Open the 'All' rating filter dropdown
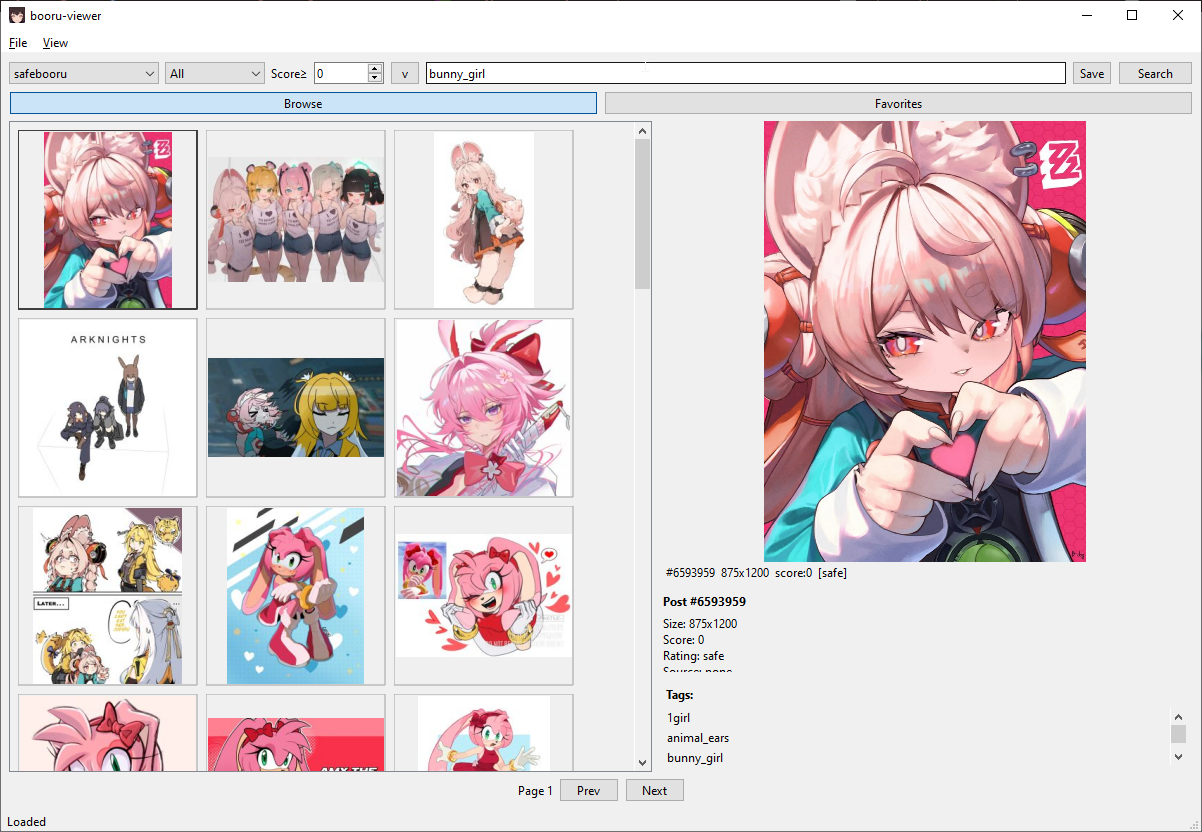This screenshot has width=1202, height=832. click(214, 72)
